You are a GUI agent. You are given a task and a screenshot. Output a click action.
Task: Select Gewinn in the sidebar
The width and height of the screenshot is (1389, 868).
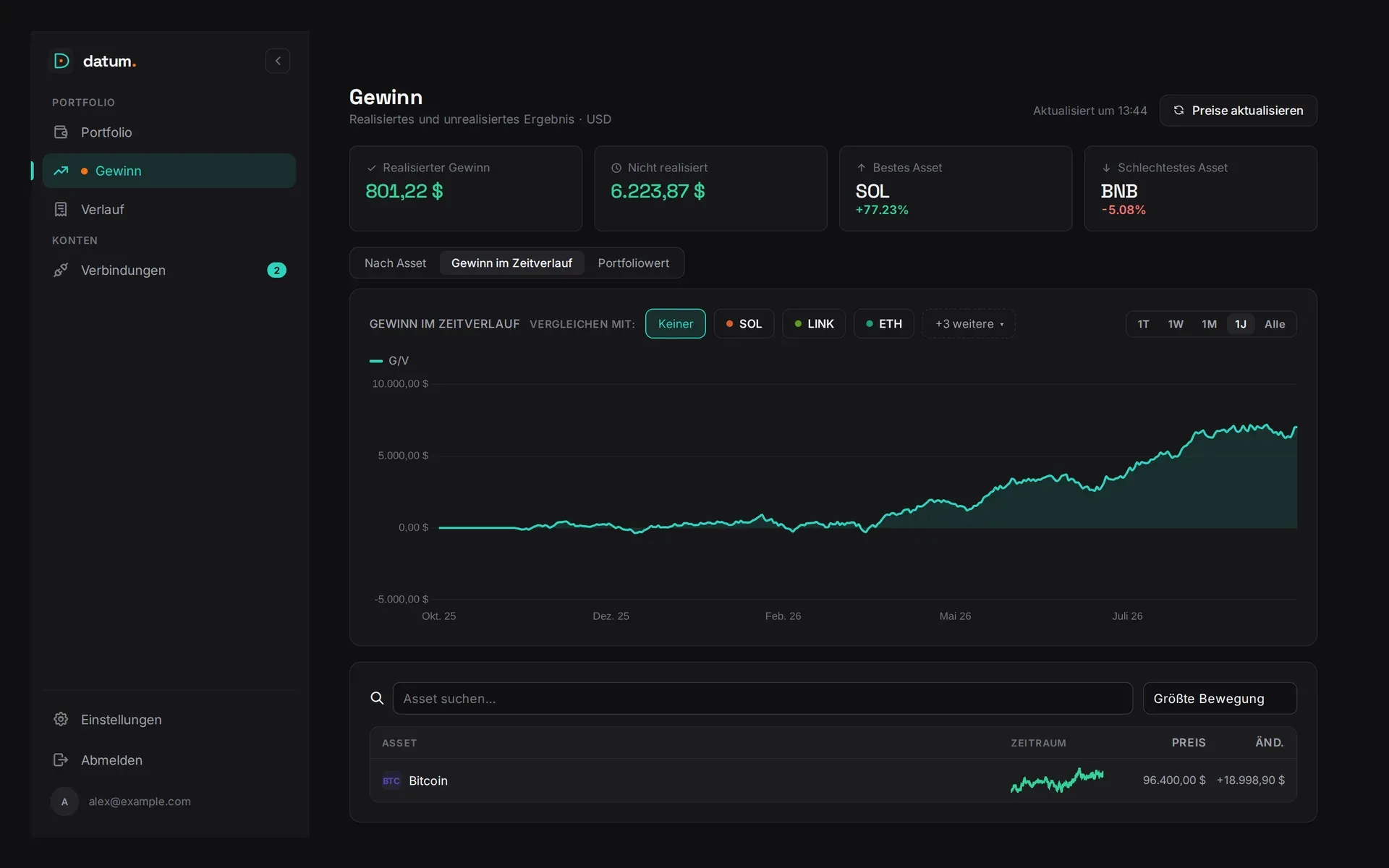point(169,171)
